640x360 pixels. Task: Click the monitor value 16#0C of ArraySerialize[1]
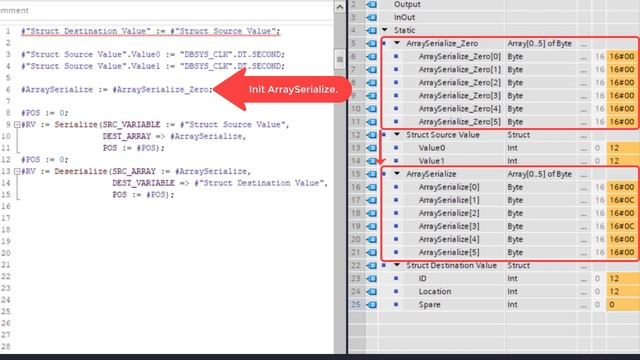(x=622, y=200)
